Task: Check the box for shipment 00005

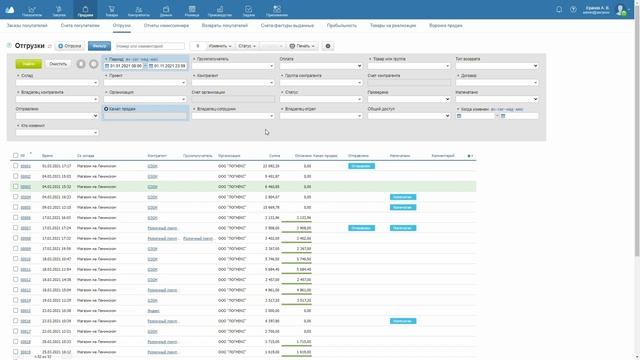Action: (16, 207)
